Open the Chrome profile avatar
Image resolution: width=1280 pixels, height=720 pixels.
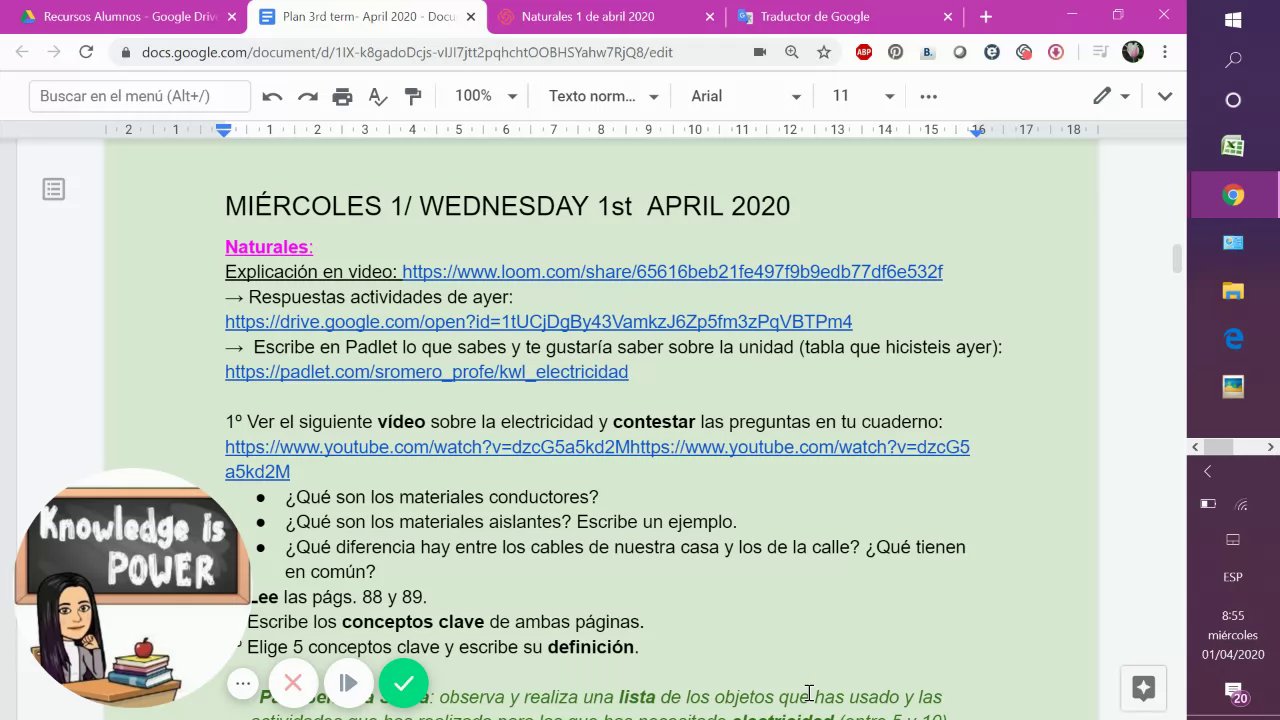coord(1133,52)
